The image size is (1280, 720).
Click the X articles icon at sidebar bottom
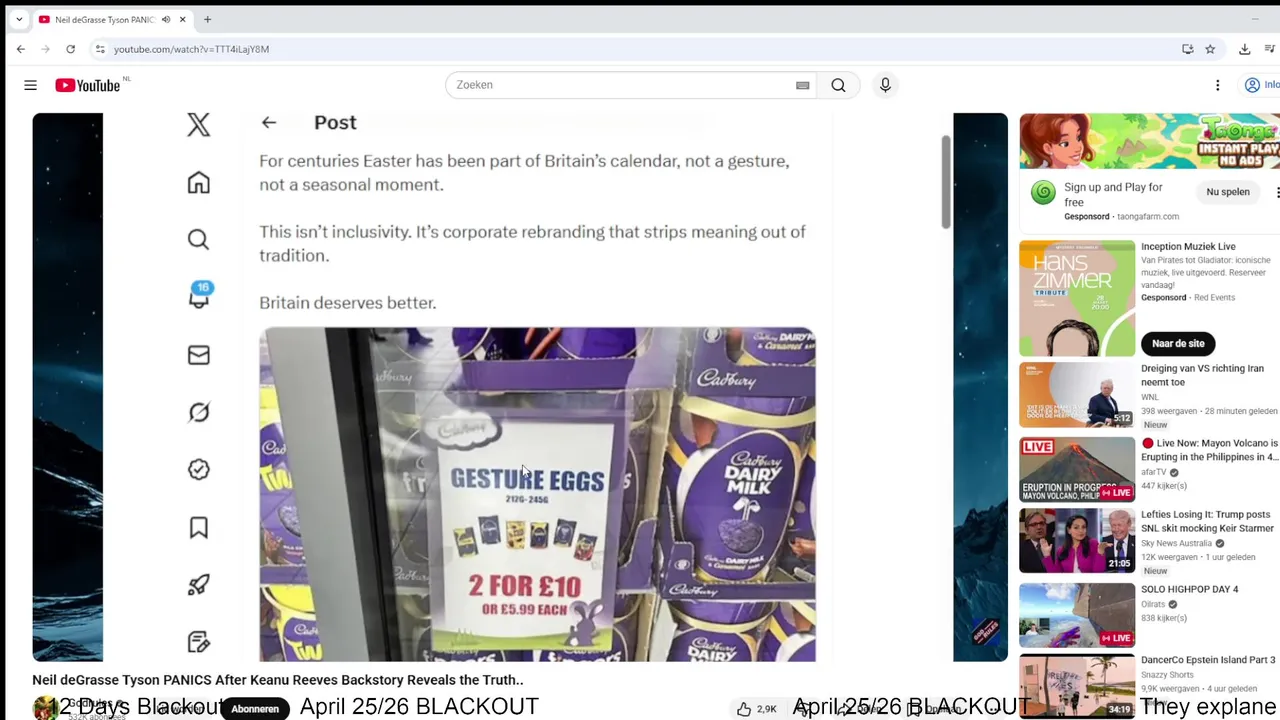coord(198,642)
